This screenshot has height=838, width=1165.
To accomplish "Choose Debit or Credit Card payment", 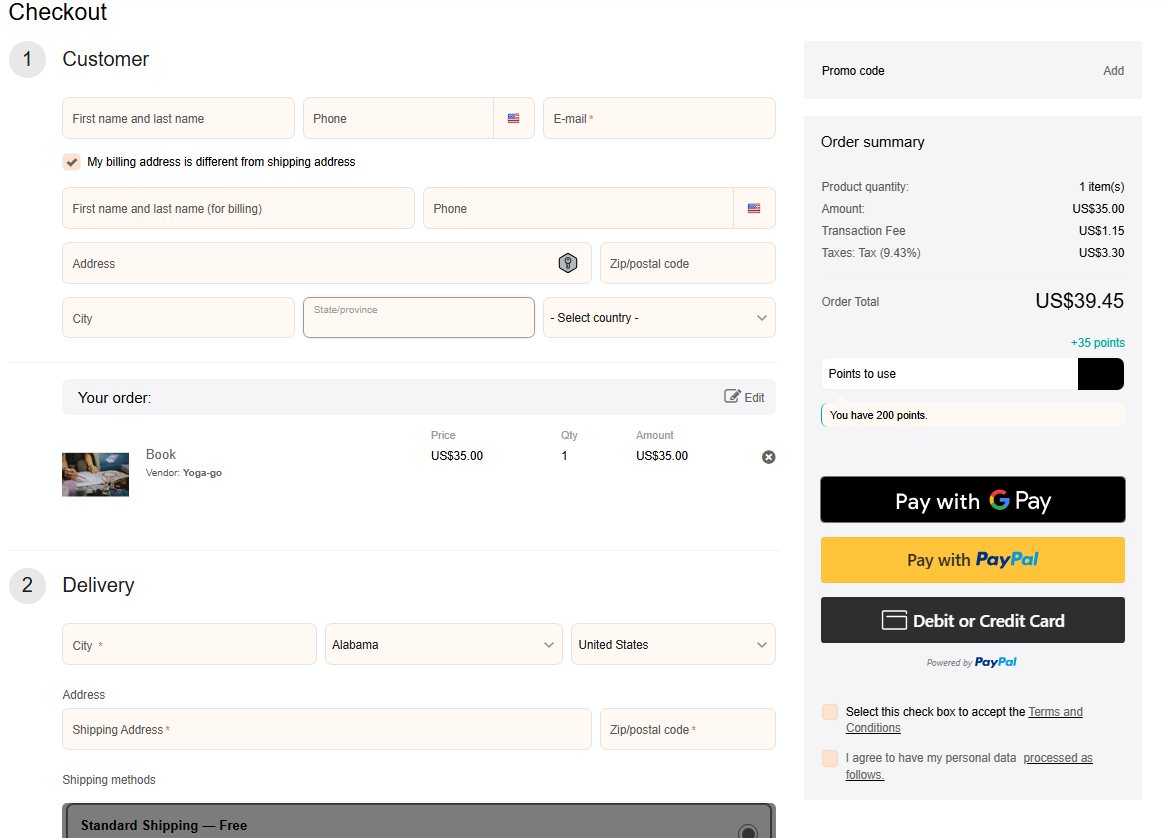I will [972, 620].
